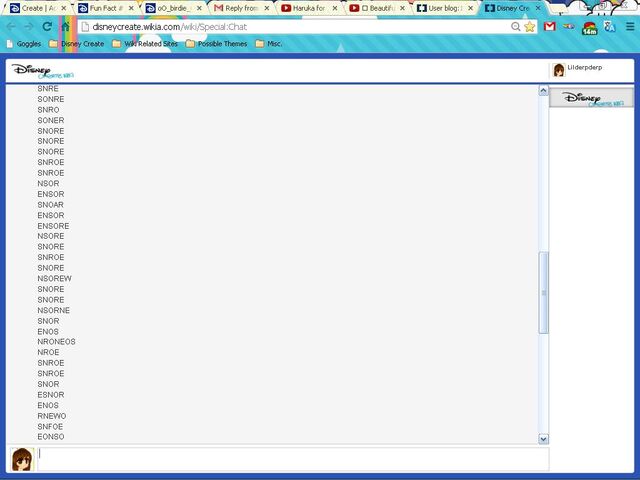Click the chat scrollbar down arrow
The width and height of the screenshot is (640, 480).
(x=543, y=439)
